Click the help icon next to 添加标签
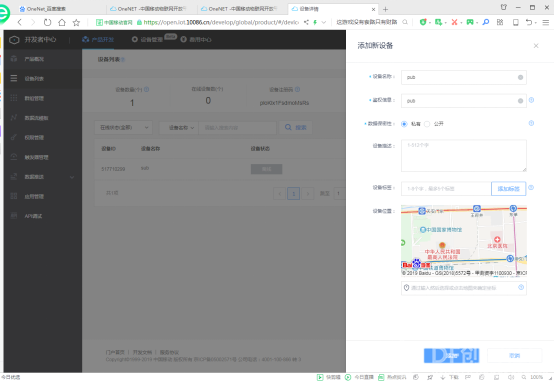The height and width of the screenshot is (383, 554). pyautogui.click(x=531, y=187)
